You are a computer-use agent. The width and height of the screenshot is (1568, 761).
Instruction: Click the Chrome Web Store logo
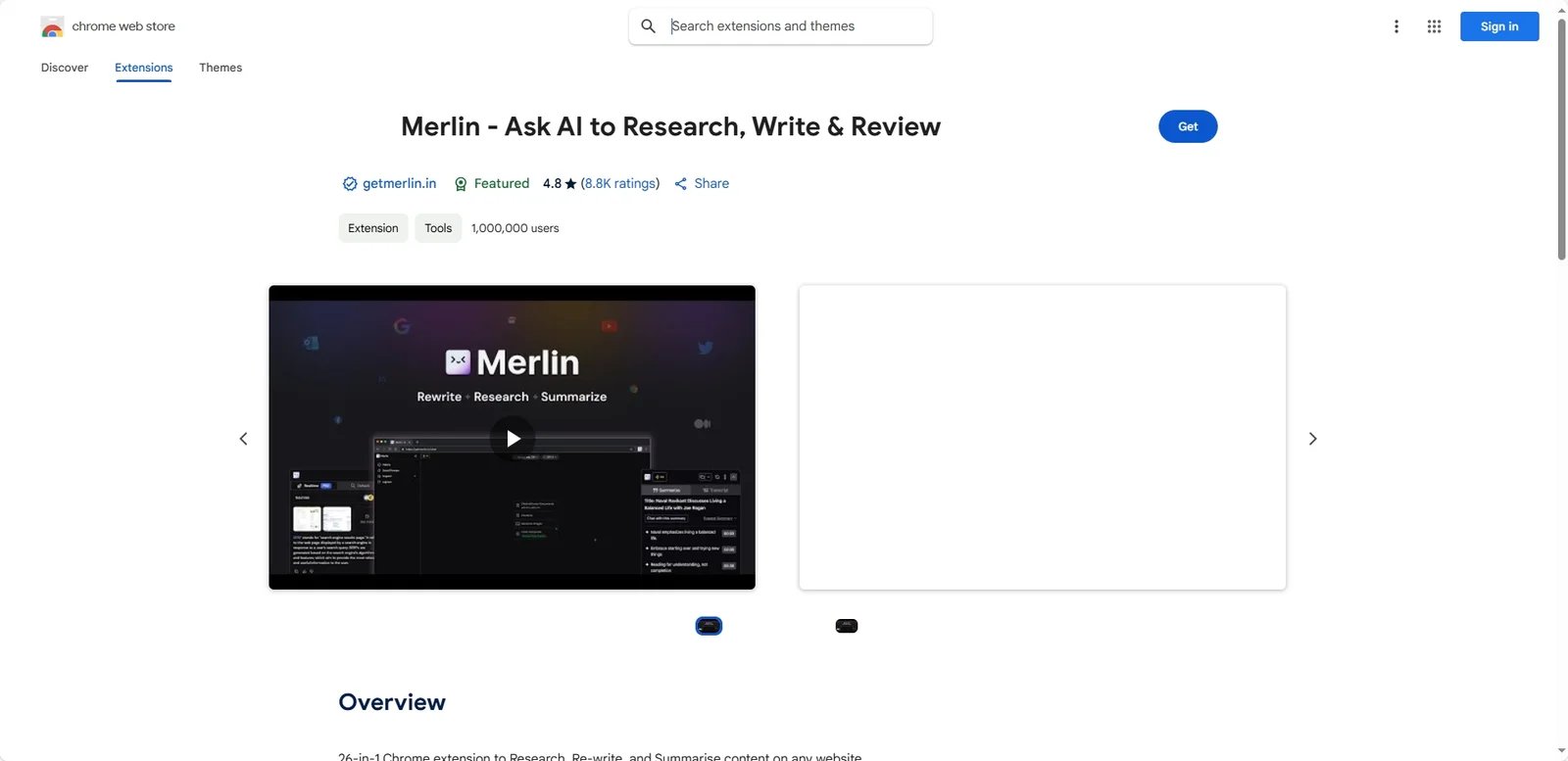[x=52, y=26]
